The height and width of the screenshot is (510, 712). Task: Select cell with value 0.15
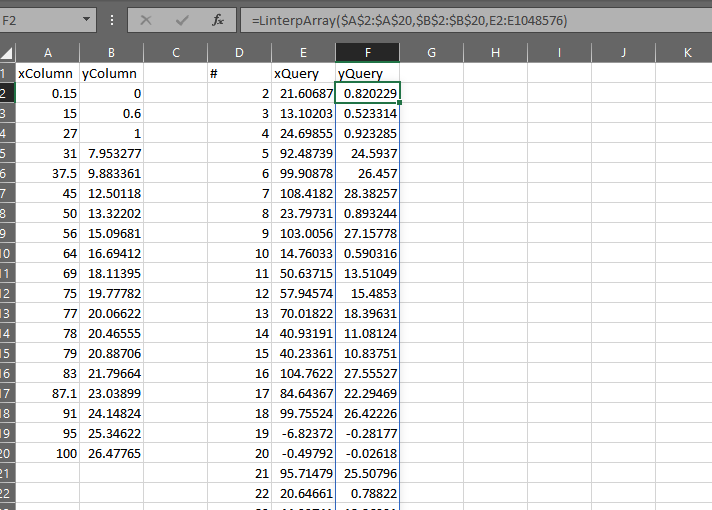tap(48, 93)
